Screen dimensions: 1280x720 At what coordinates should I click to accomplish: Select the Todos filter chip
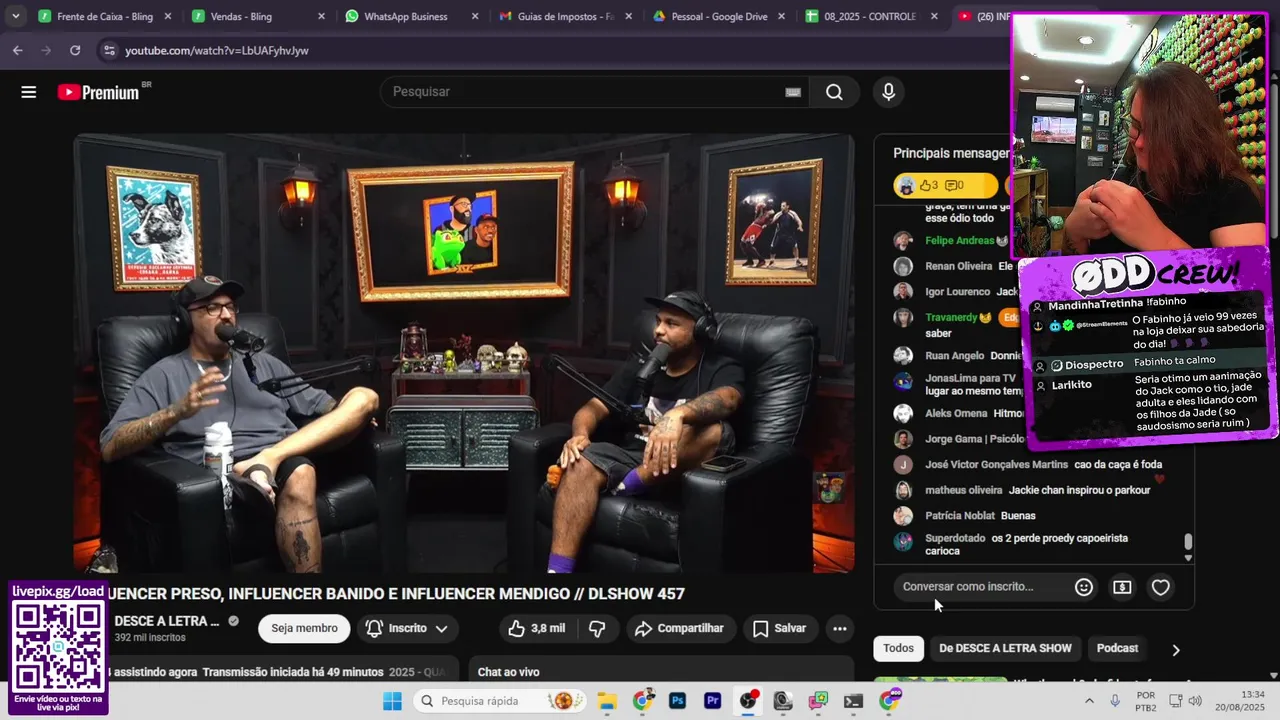coord(898,648)
